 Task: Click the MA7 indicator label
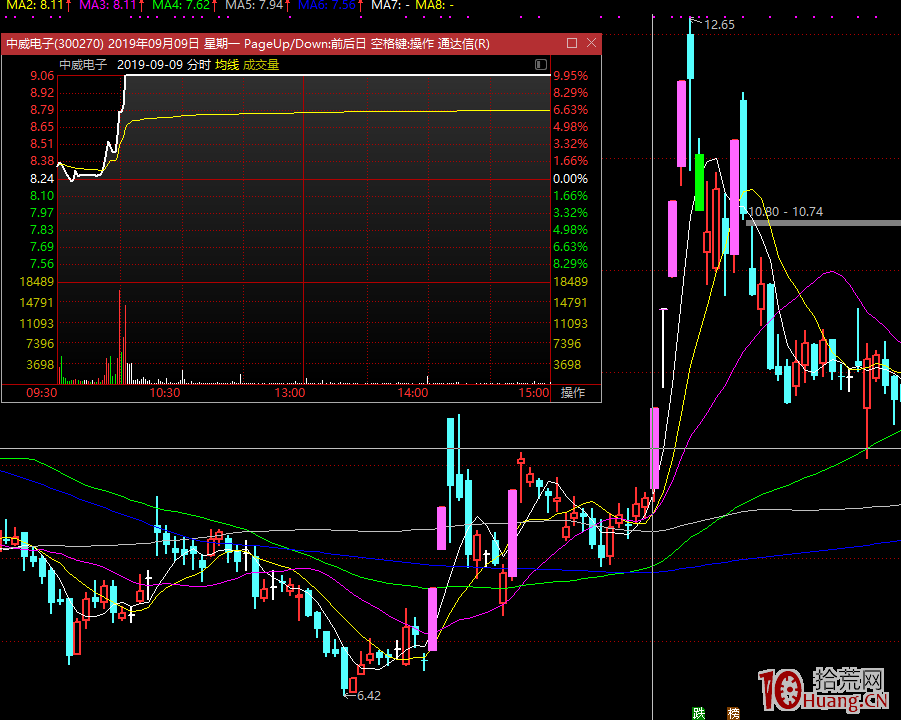(x=390, y=5)
